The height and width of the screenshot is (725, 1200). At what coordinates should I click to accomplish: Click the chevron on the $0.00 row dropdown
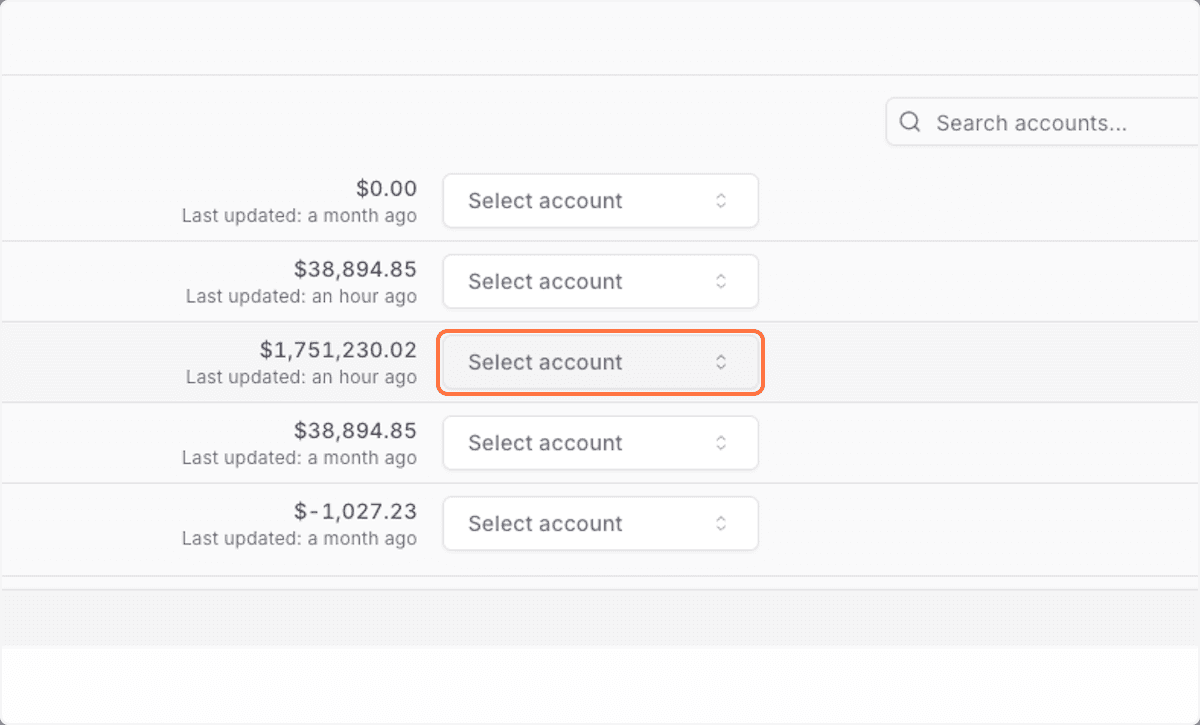click(720, 200)
